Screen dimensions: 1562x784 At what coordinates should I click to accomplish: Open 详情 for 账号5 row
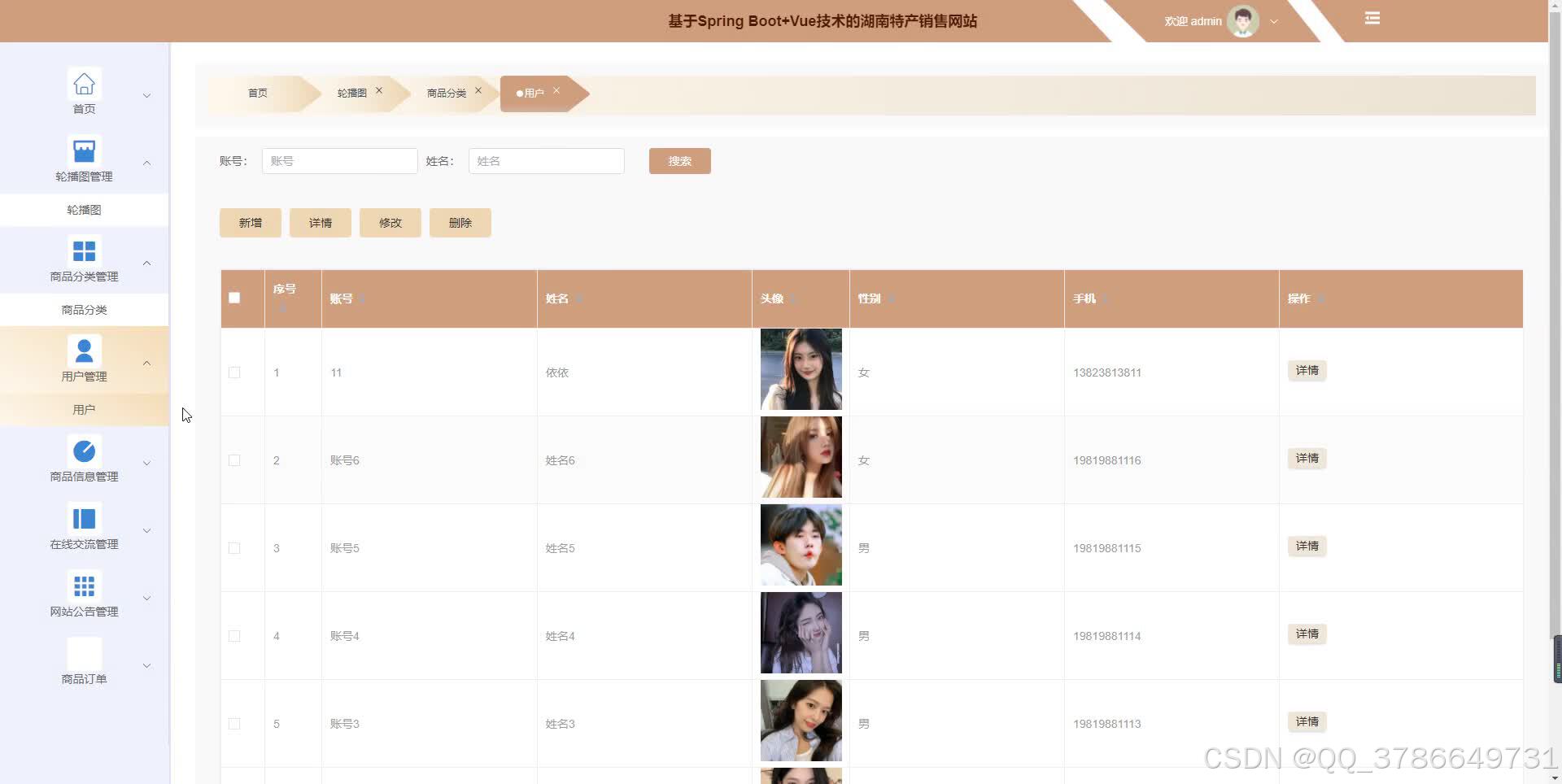[x=1307, y=547]
